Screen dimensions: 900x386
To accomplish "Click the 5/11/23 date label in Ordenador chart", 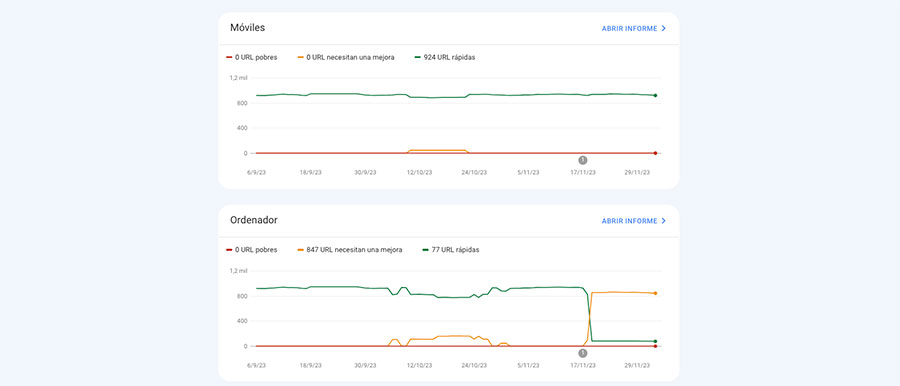I will (x=528, y=365).
